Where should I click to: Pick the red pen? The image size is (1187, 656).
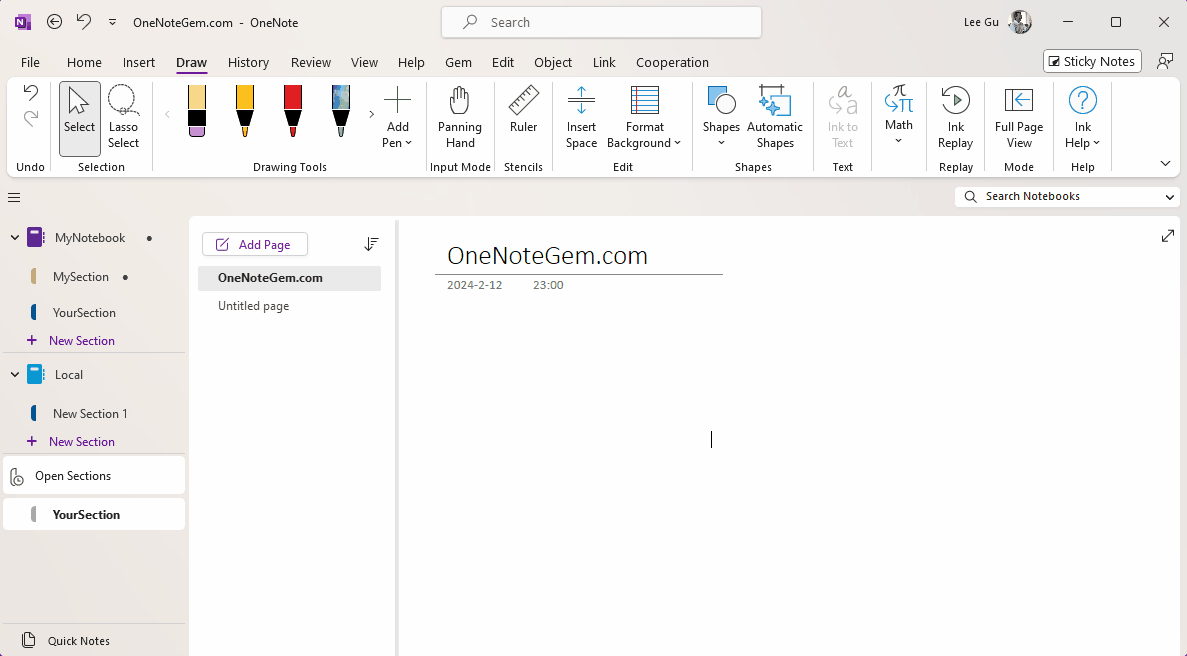293,111
